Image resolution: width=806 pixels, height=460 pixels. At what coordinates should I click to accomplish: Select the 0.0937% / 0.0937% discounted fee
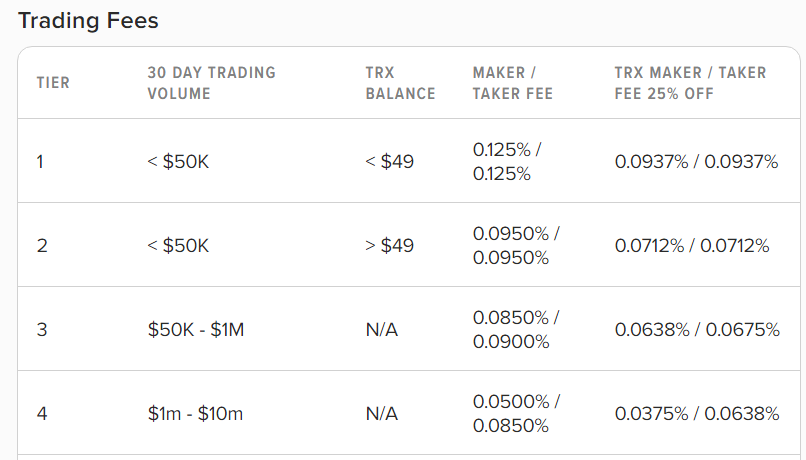(x=697, y=162)
